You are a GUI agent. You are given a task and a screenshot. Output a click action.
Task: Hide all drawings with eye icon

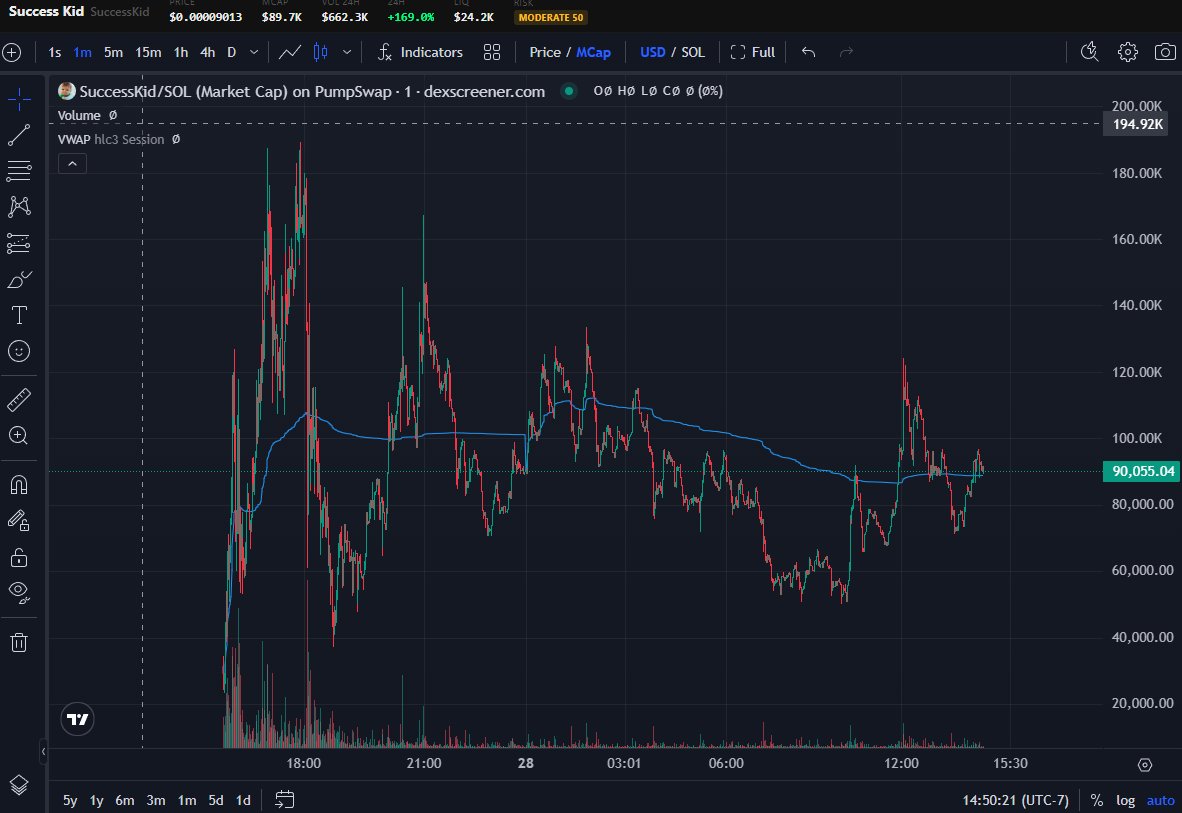point(19,593)
